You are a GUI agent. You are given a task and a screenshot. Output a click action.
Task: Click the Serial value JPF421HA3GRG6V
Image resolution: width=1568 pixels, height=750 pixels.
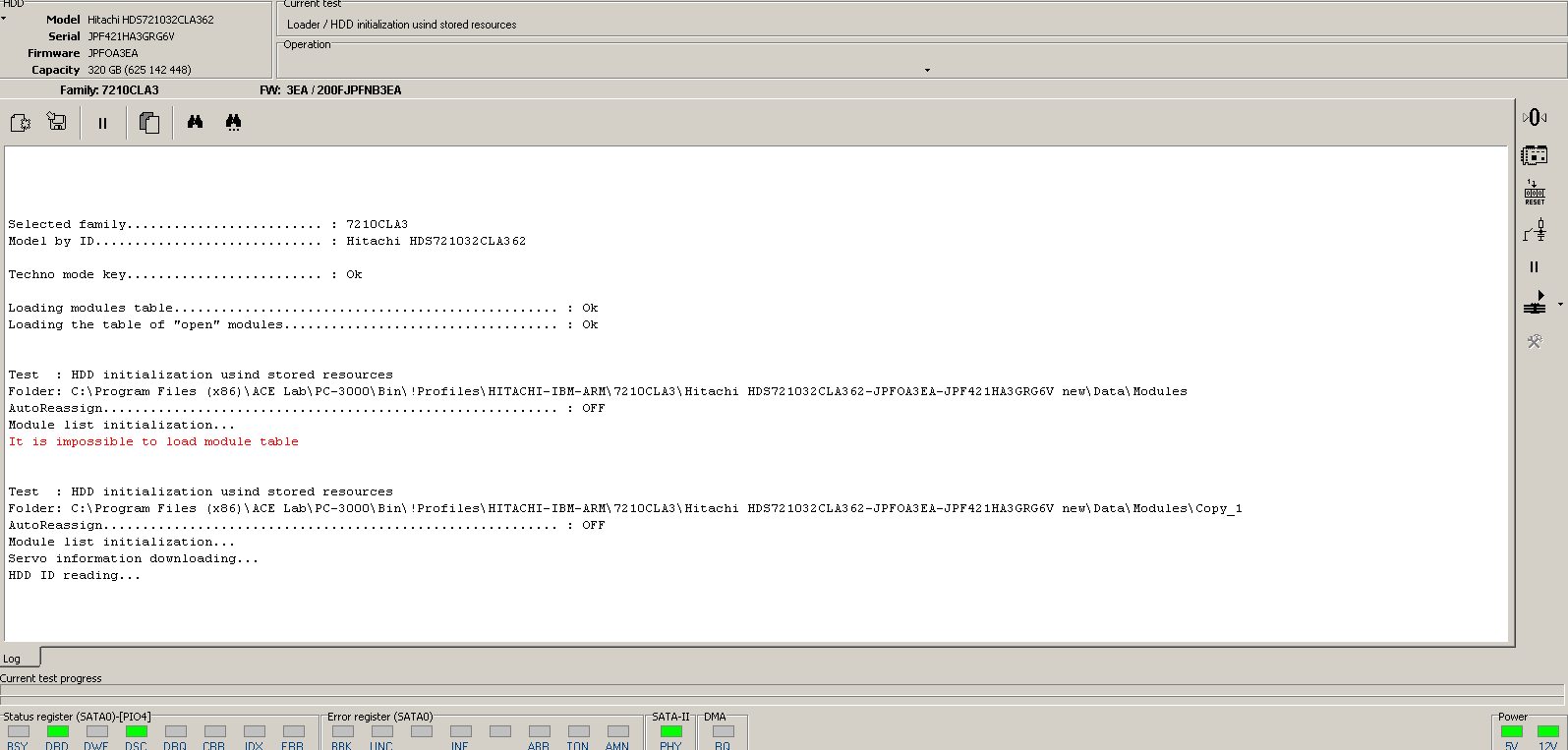(131, 36)
